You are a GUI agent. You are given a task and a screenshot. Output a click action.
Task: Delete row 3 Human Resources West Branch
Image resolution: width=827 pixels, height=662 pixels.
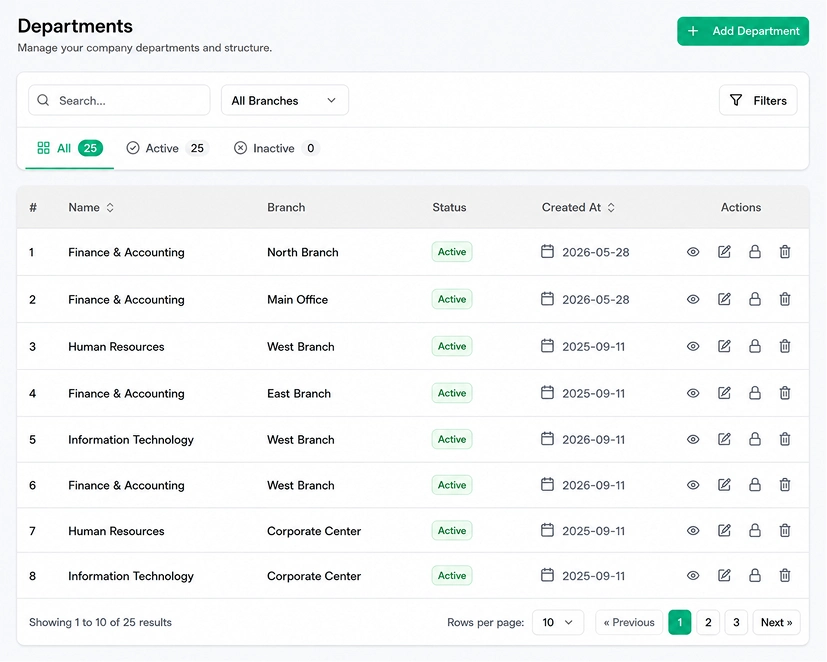[785, 346]
